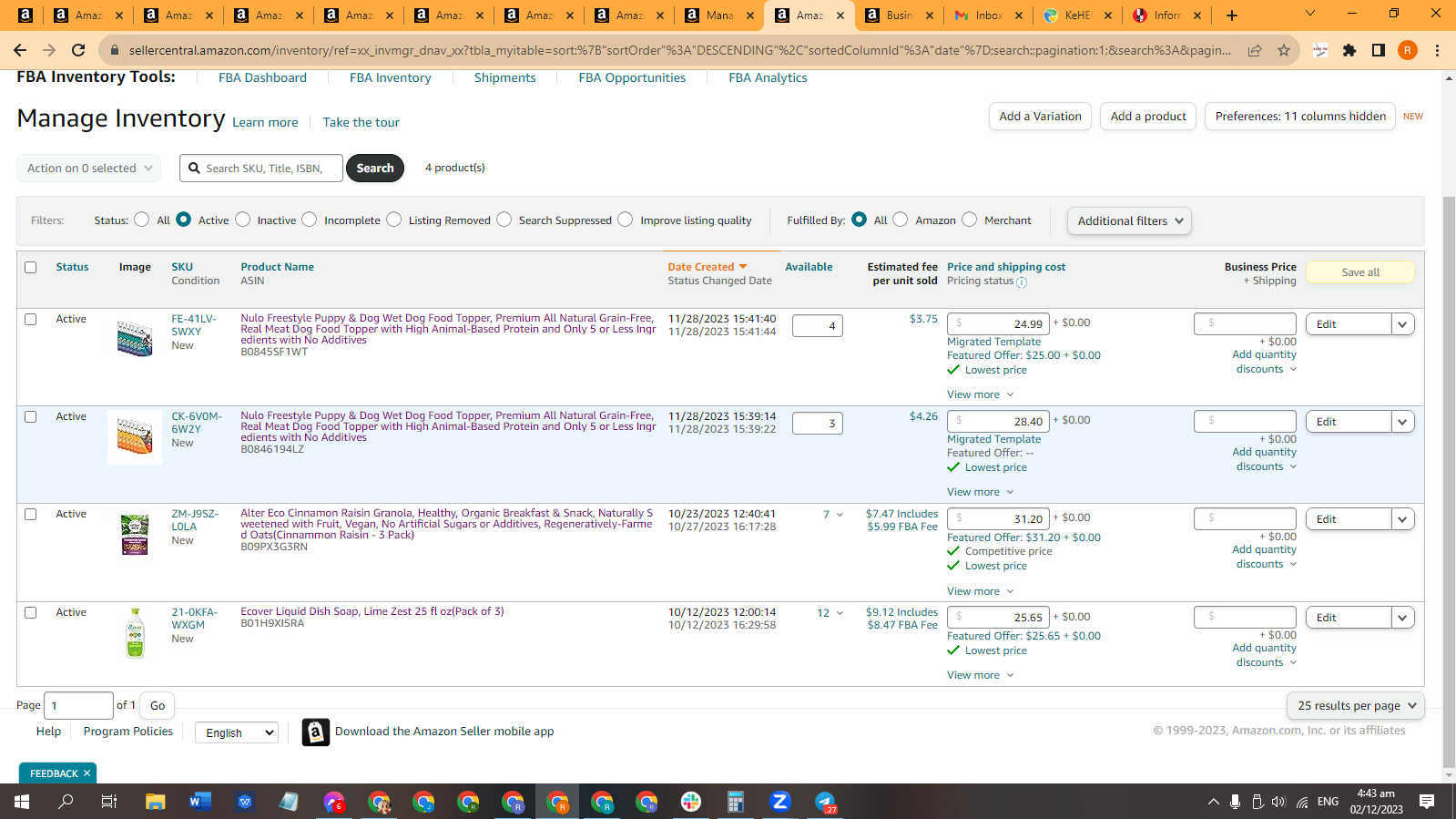Screen dimensions: 1456x819
Task: Open Edit dropdown arrow for SKU FE-41LV-SWXY
Action: point(1402,324)
